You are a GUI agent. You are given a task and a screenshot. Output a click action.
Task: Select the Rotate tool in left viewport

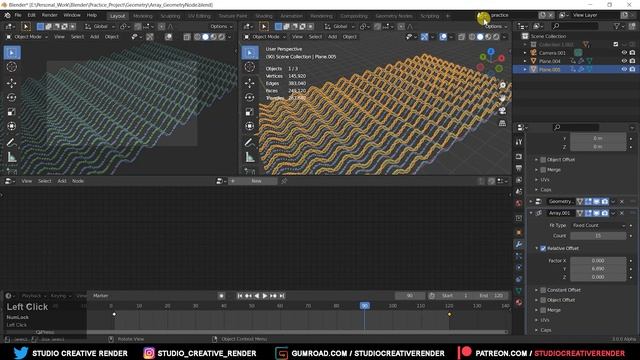tap(11, 98)
